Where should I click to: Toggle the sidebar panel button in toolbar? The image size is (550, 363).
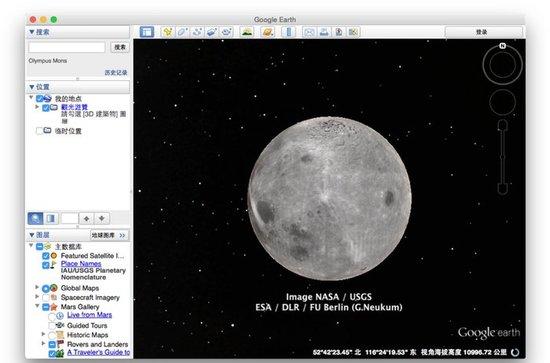[146, 32]
